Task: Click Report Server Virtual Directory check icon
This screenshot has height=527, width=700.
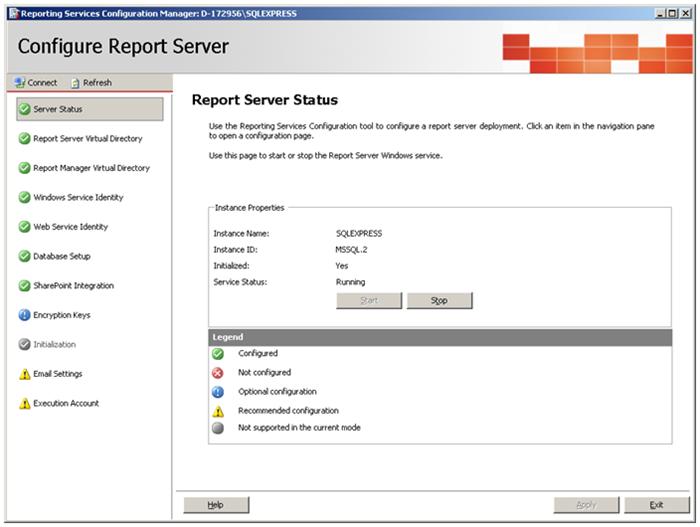Action: pyautogui.click(x=25, y=138)
